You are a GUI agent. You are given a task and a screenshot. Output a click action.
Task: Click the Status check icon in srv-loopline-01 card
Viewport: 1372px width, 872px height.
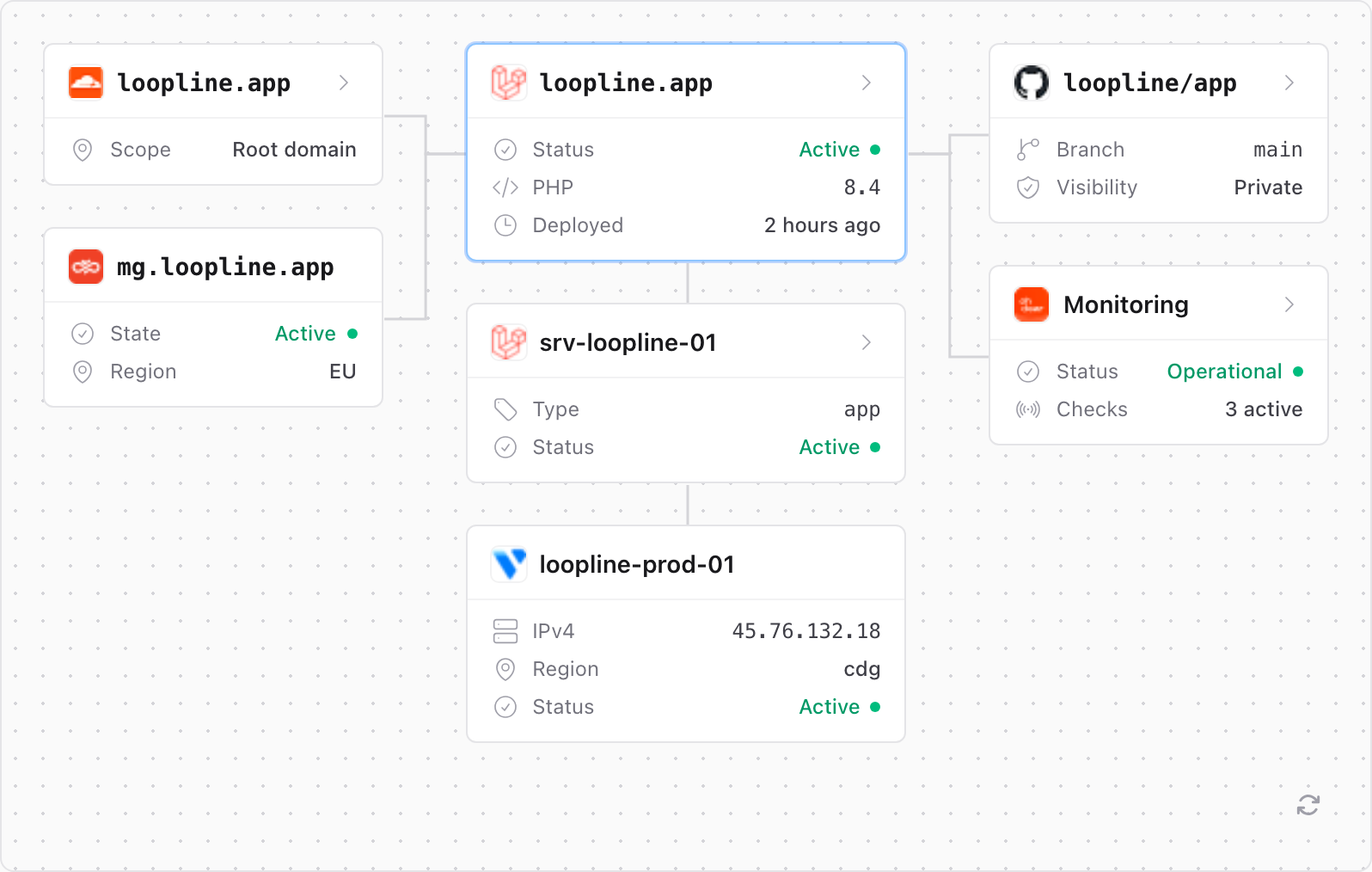[x=505, y=447]
